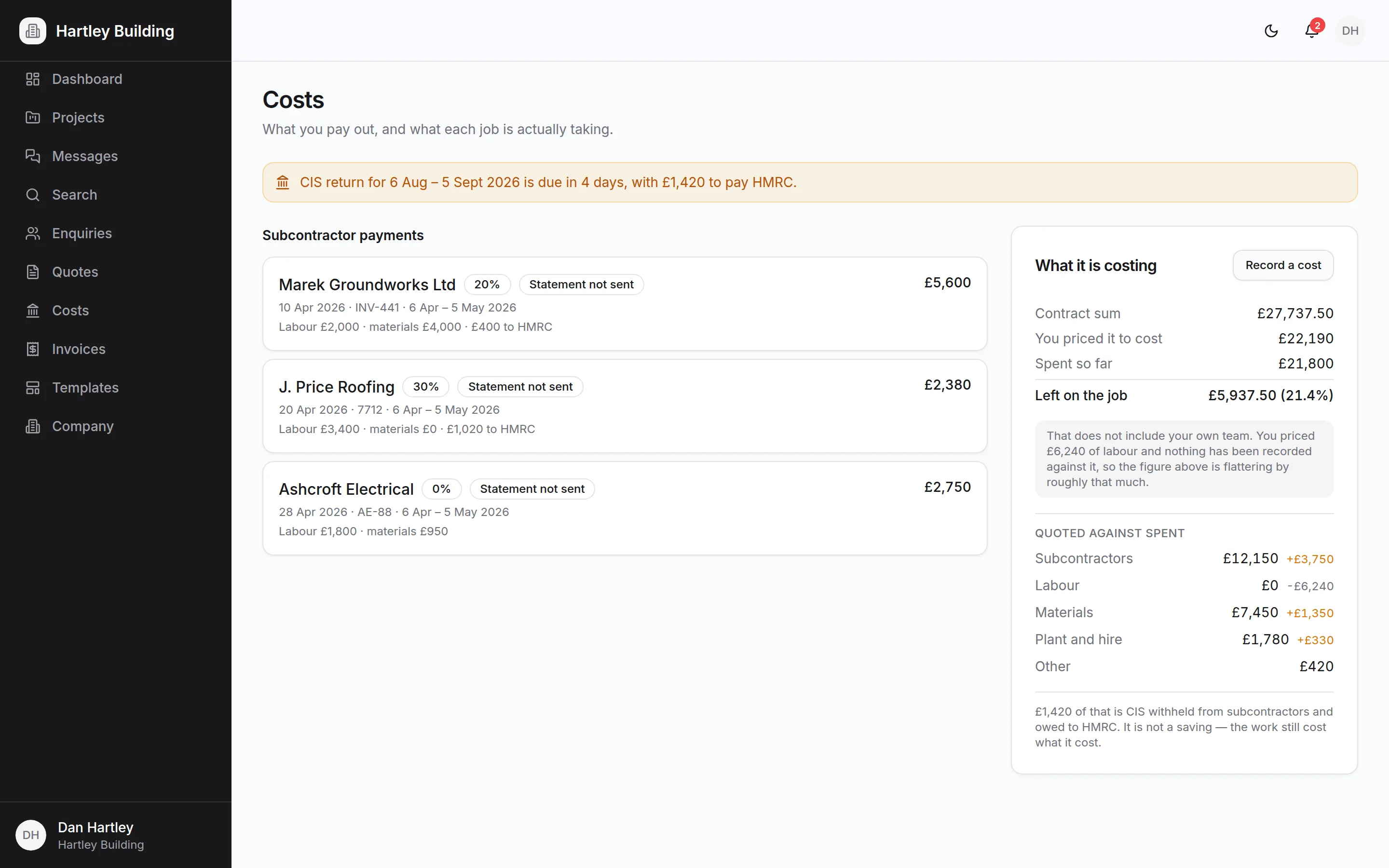The height and width of the screenshot is (868, 1389).
Task: Click the DH avatar beside Dan Hartley
Action: click(x=30, y=835)
